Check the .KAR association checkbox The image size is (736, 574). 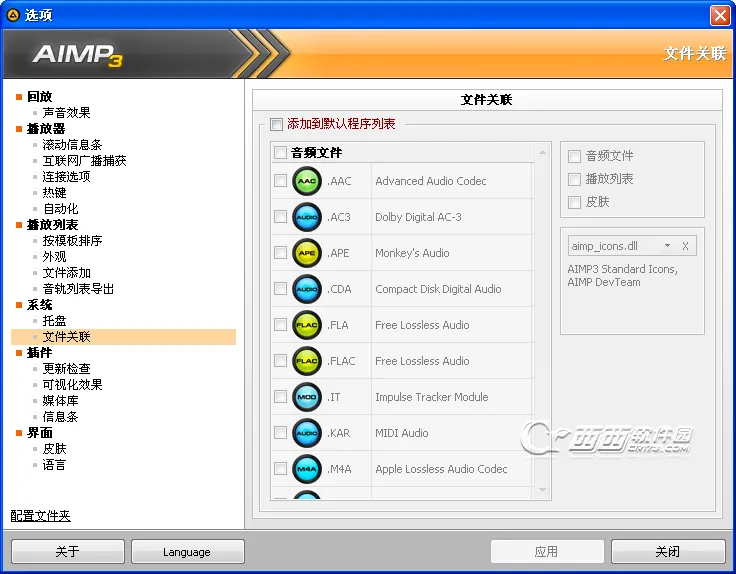(x=280, y=433)
